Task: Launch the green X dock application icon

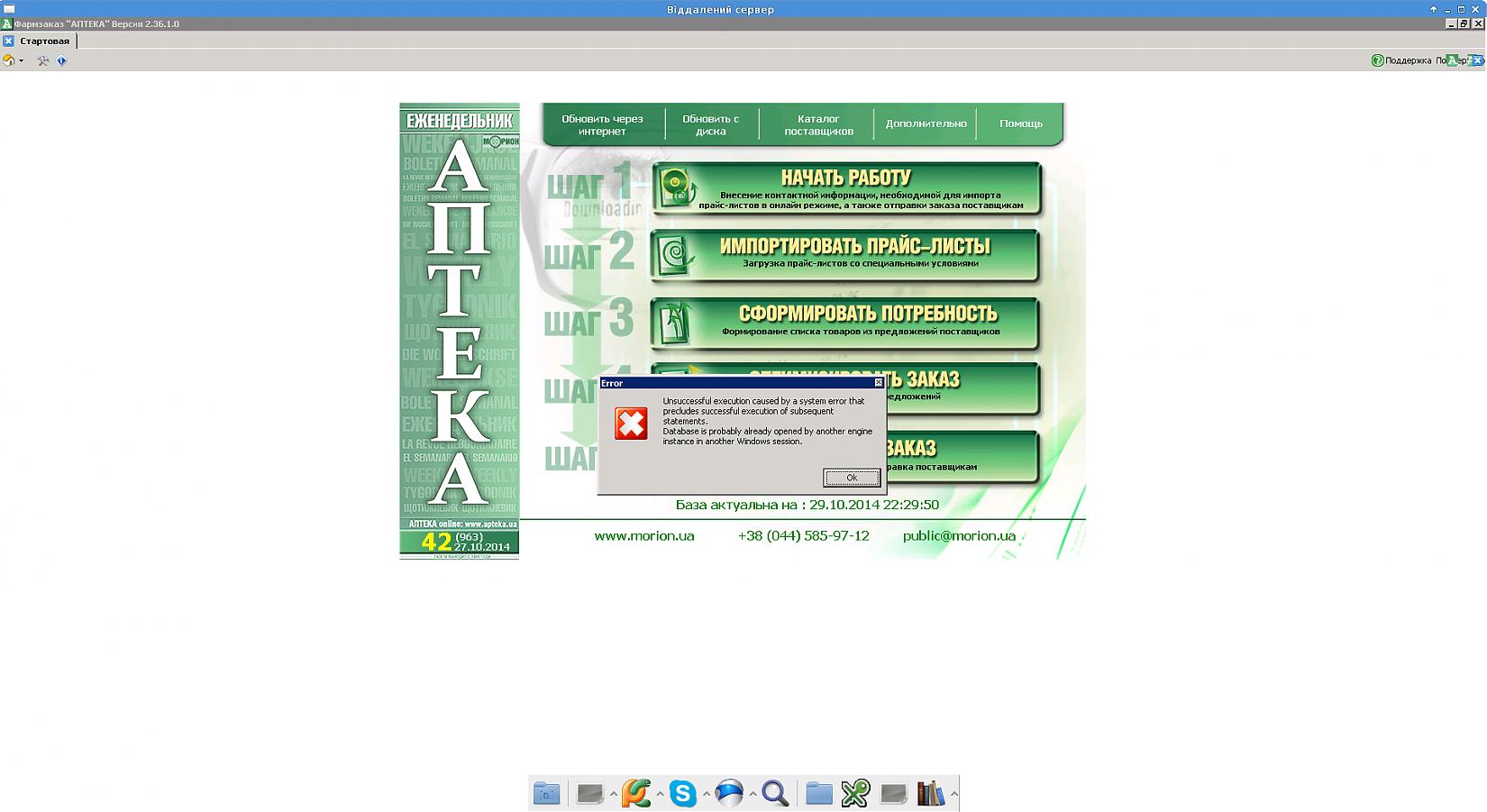Action: click(x=855, y=793)
